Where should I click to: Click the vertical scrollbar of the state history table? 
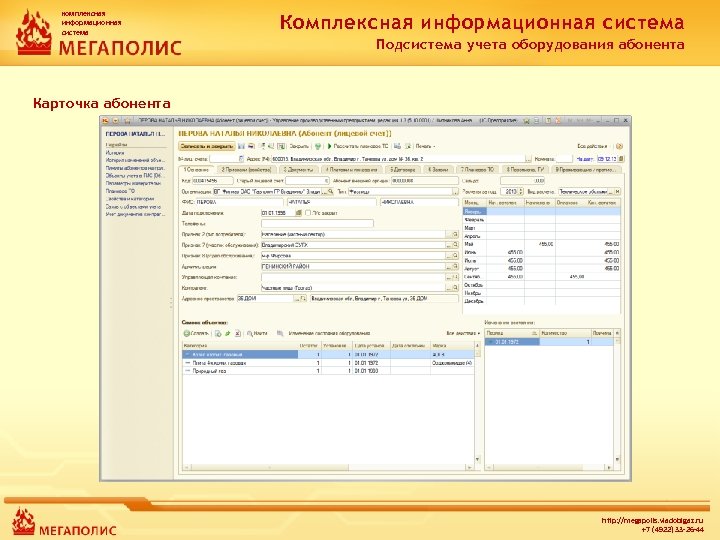click(617, 398)
